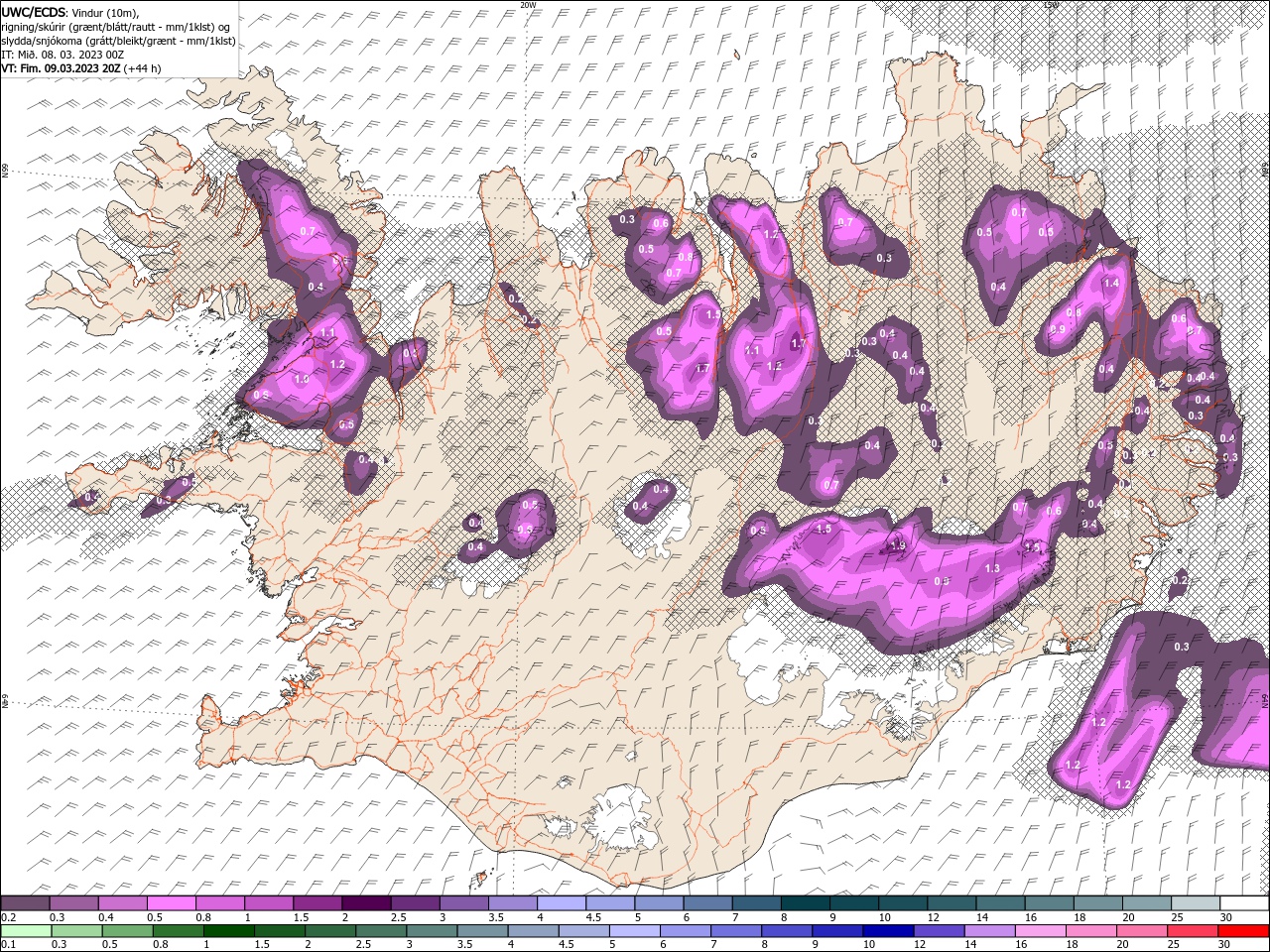Viewport: 1270px width, 952px height.
Task: Click the bold UWC/ECDS title text
Action: click(33, 11)
